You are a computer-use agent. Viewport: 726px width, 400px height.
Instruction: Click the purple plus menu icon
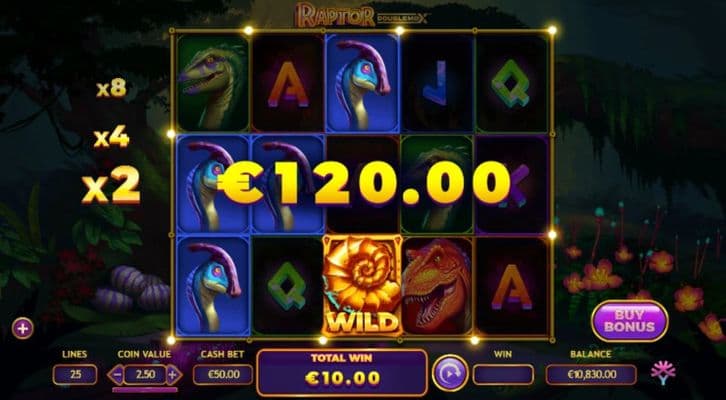coord(23,328)
